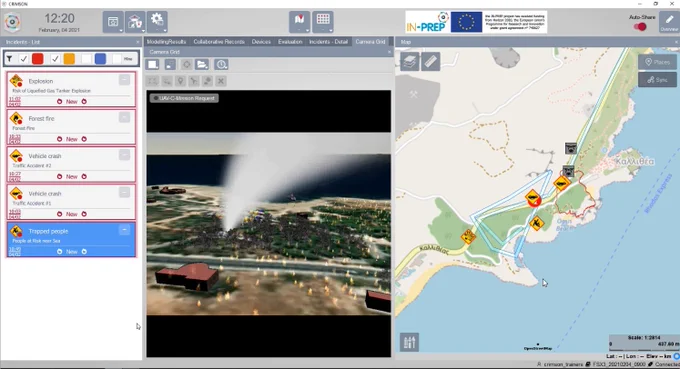Click the Overview pencil button
680x369 pixels.
[669, 22]
